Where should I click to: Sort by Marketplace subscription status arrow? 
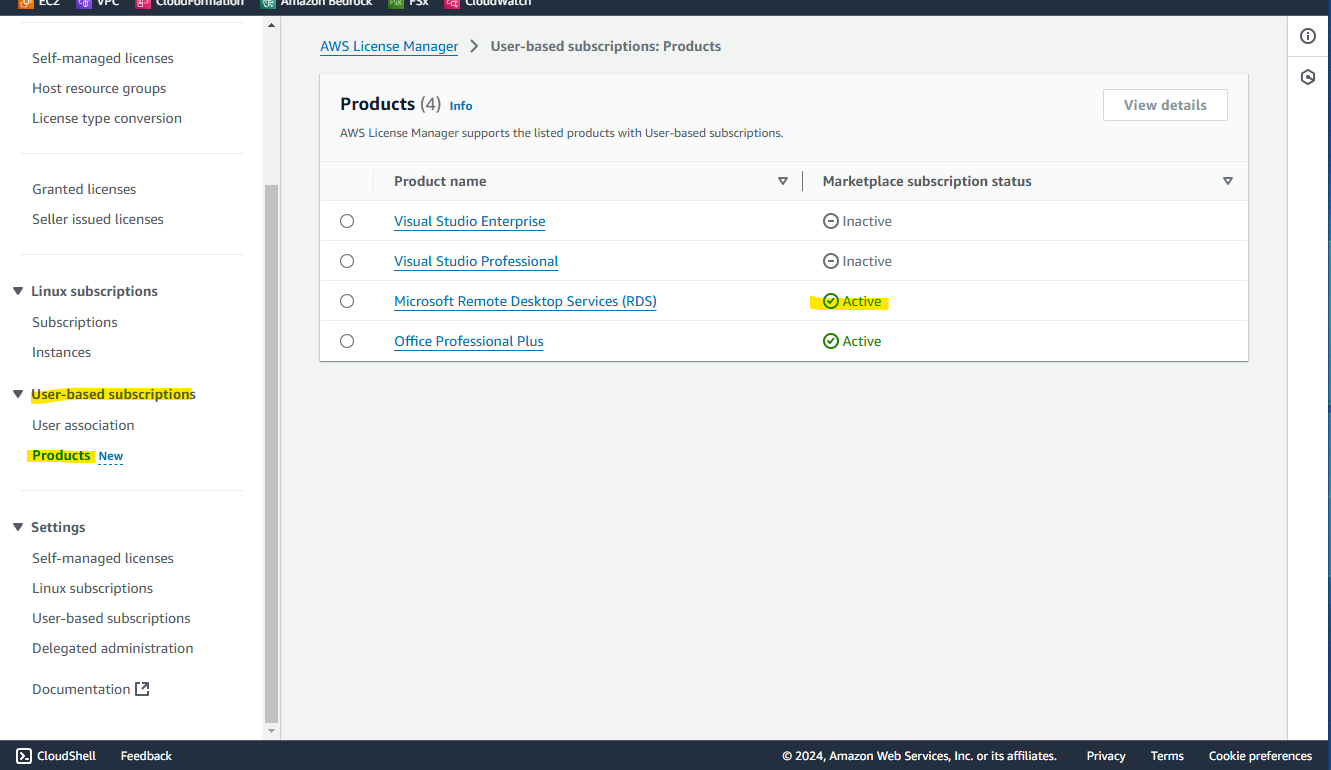pyautogui.click(x=1228, y=181)
